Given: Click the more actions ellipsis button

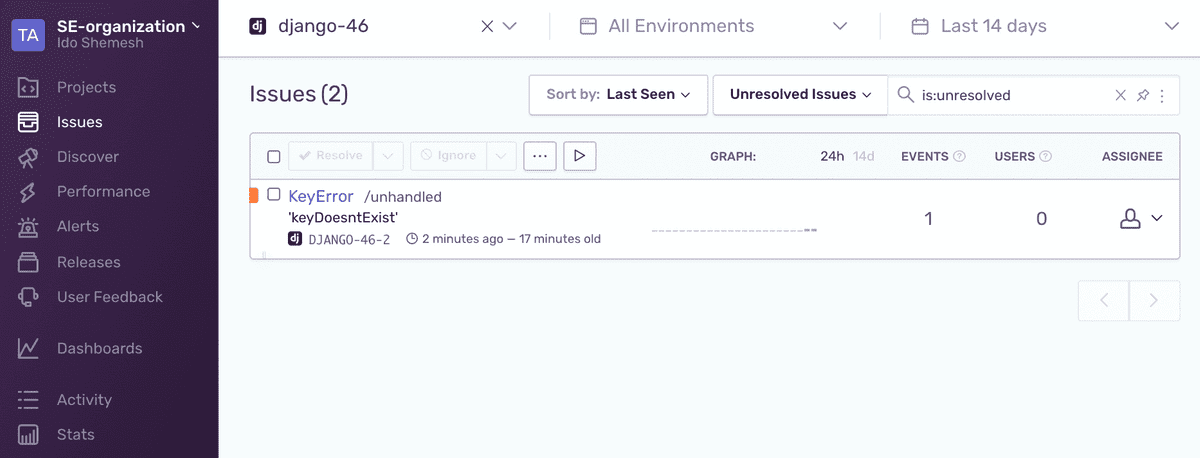Looking at the screenshot, I should (x=540, y=156).
